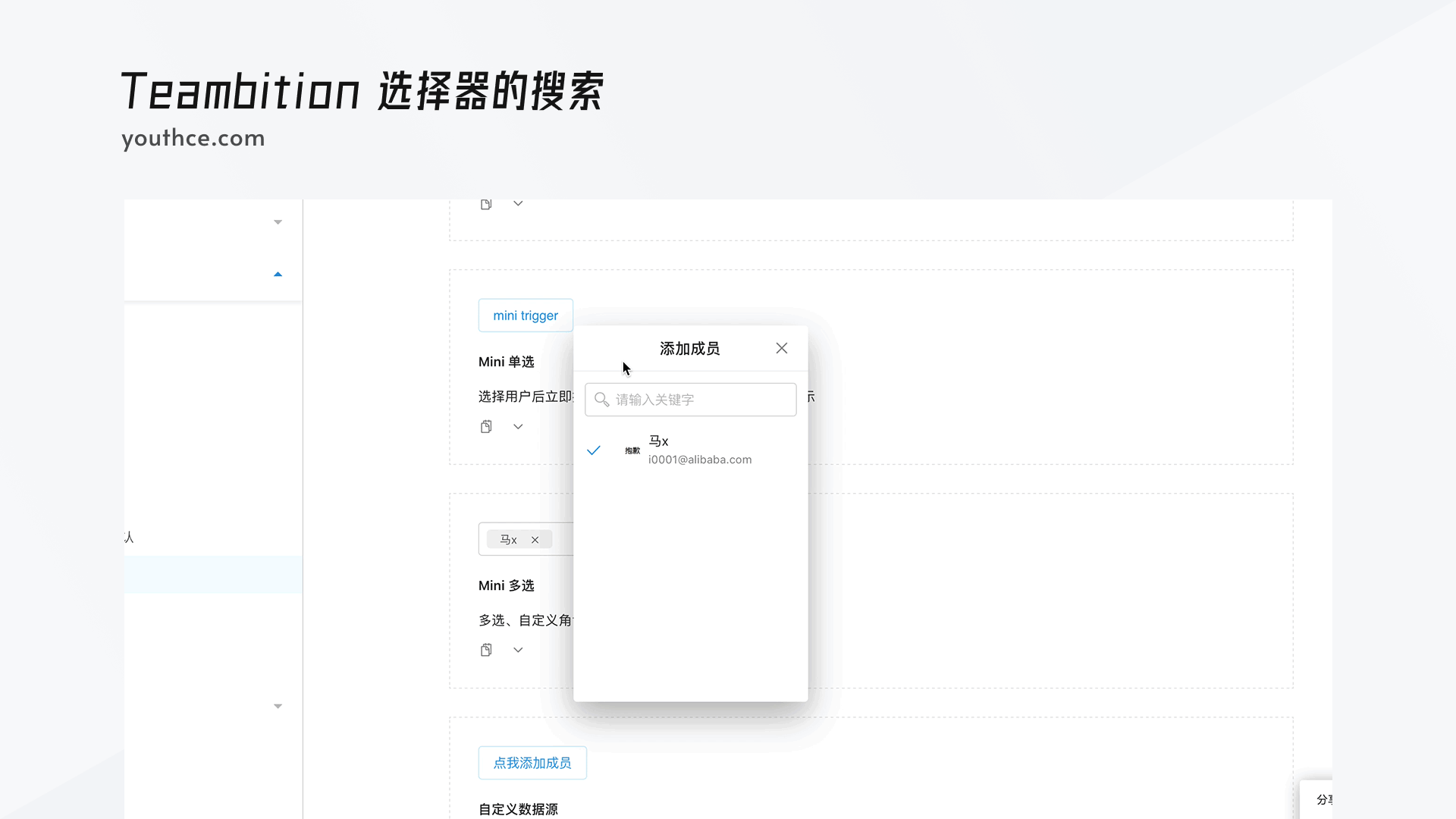Expand the code chevron below Mini 单选
Viewport: 1456px width, 819px height.
(x=518, y=426)
